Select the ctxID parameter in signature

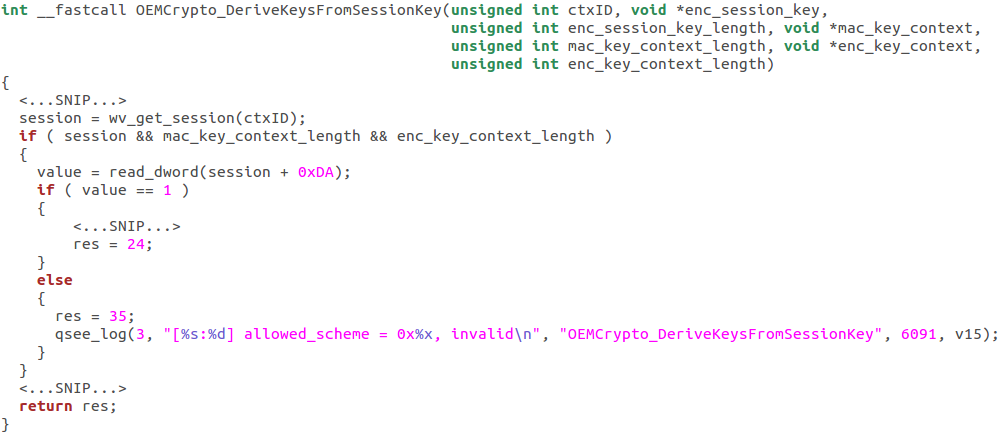click(588, 12)
